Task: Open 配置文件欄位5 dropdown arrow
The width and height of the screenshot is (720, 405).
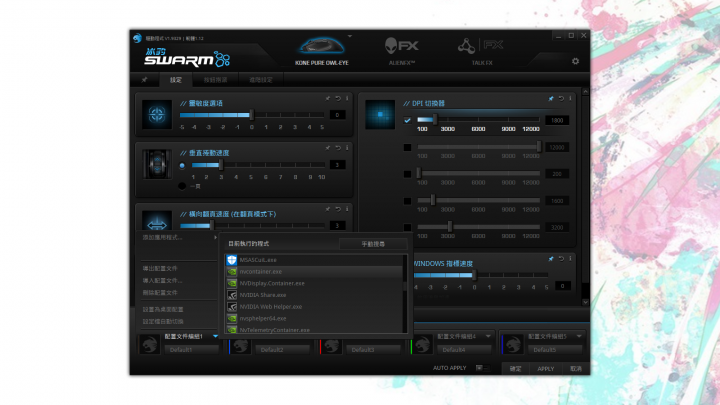Action: (x=579, y=337)
